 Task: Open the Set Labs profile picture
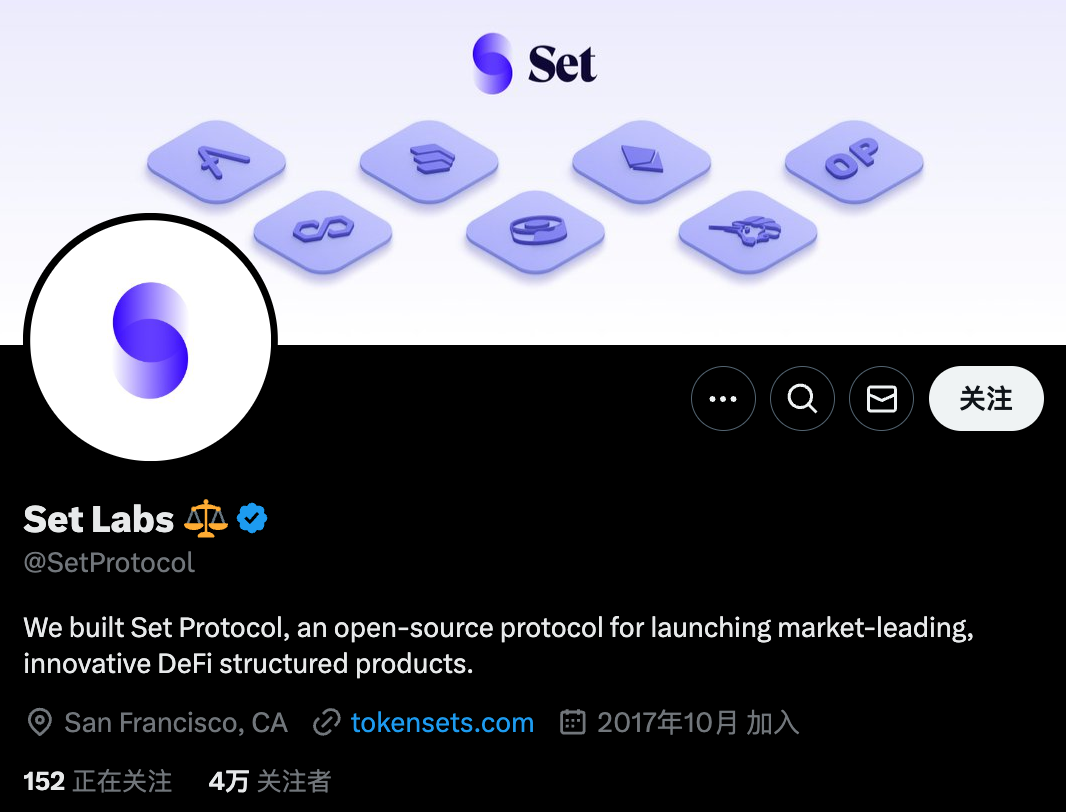(150, 340)
